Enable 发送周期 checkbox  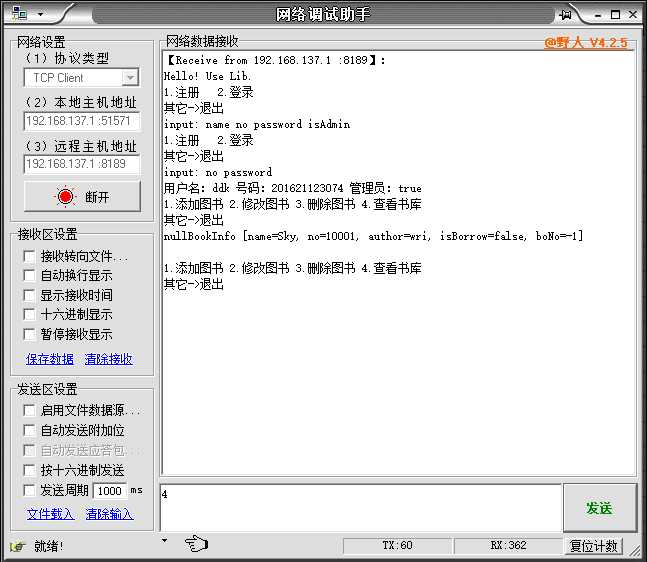tap(29, 491)
